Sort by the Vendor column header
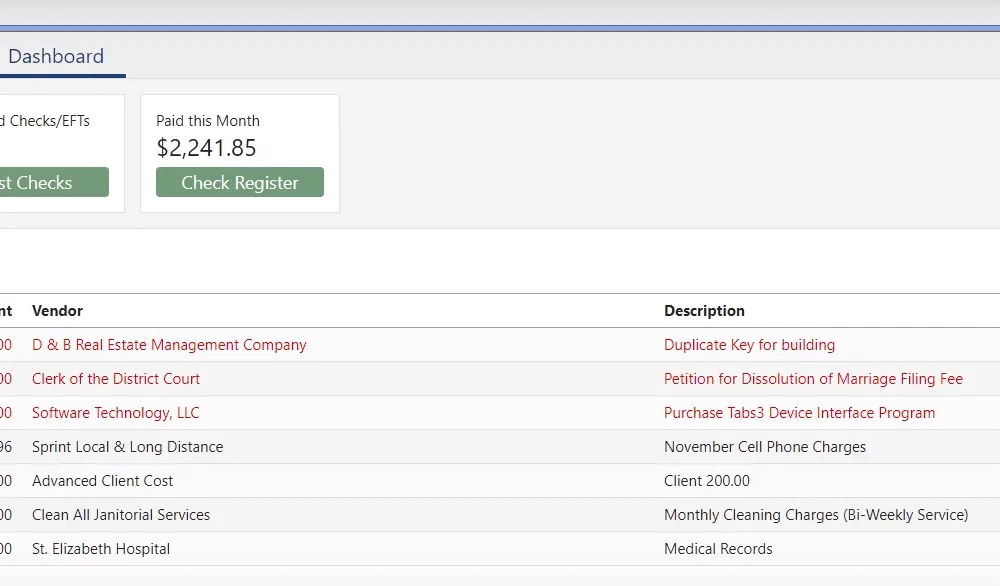Image resolution: width=1000 pixels, height=586 pixels. pos(57,311)
